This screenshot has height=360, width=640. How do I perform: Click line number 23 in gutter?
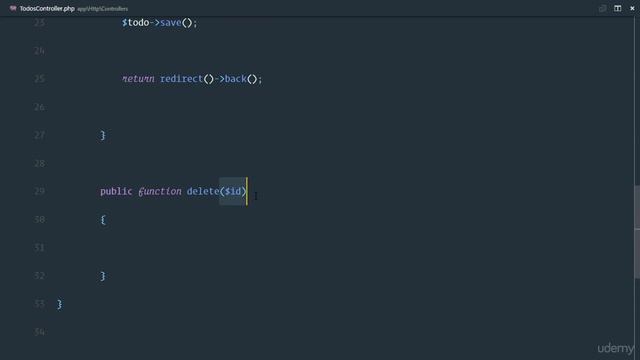coord(39,22)
